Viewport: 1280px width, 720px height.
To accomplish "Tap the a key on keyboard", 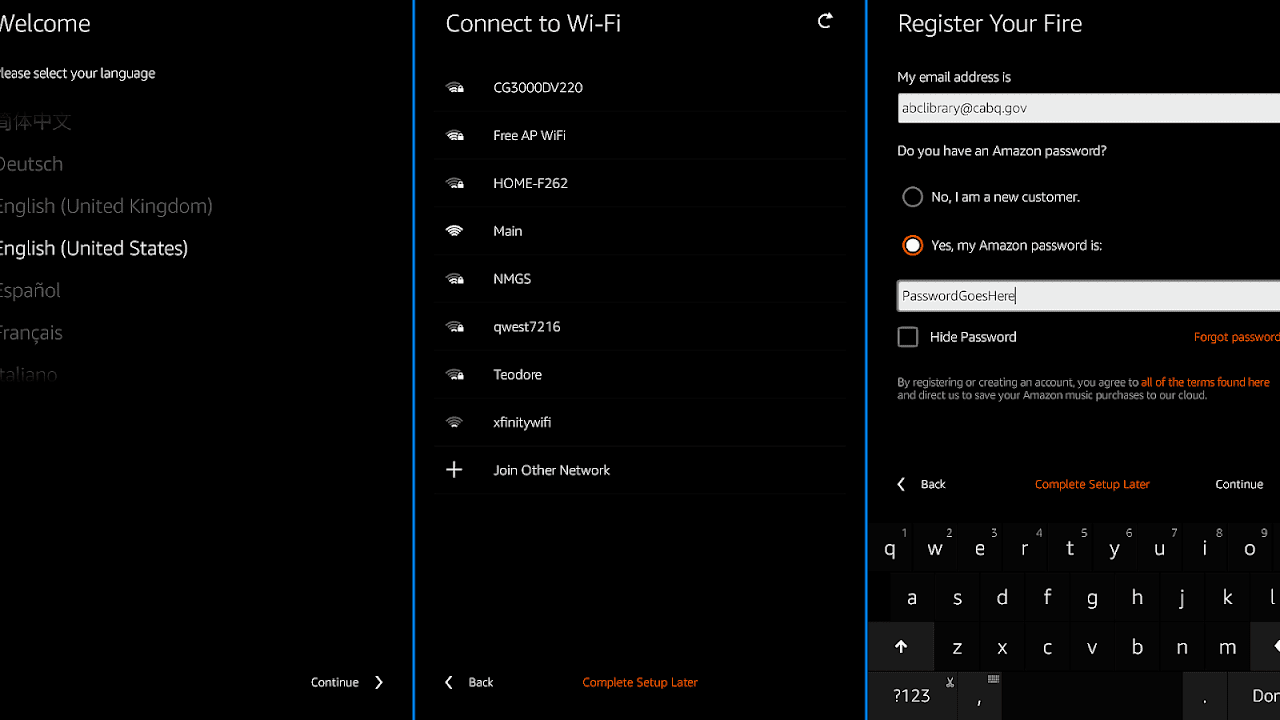I will pyautogui.click(x=912, y=598).
